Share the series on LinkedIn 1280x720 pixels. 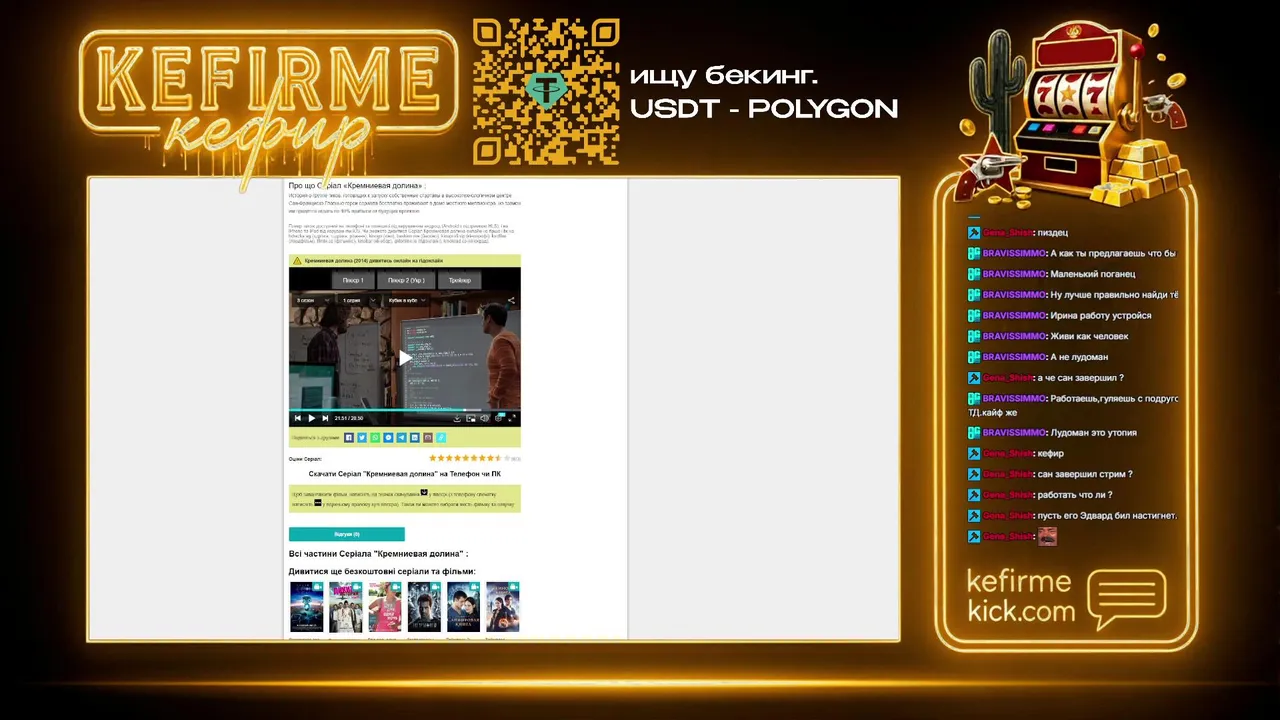415,438
